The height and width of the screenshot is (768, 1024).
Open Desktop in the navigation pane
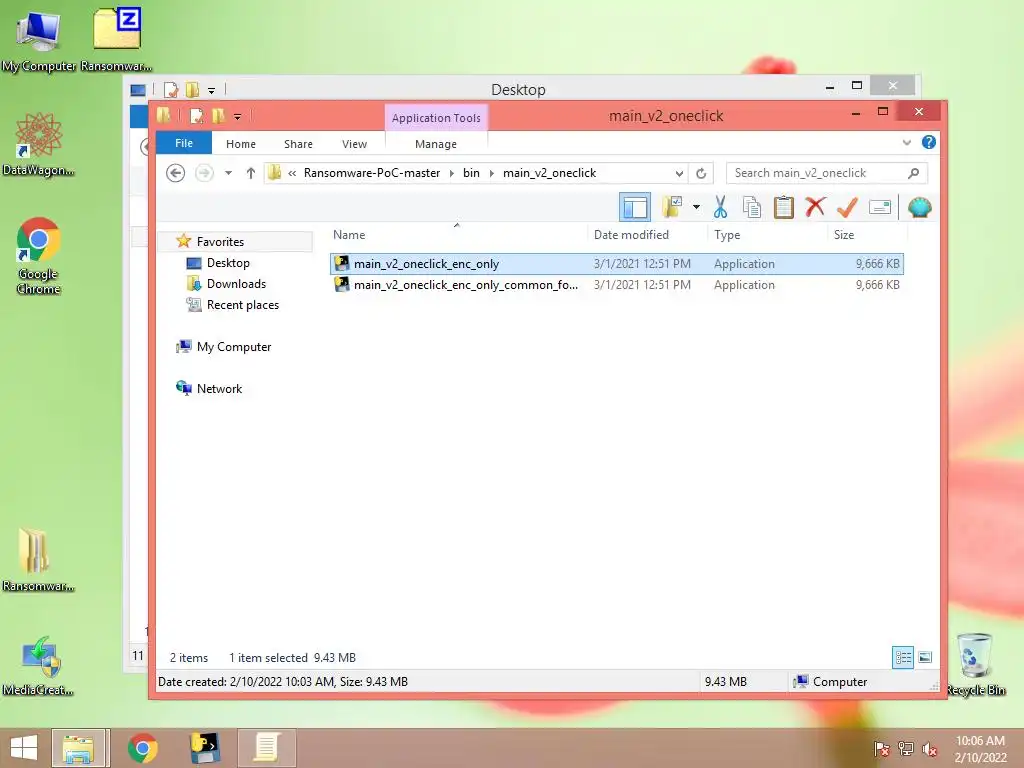(x=228, y=263)
